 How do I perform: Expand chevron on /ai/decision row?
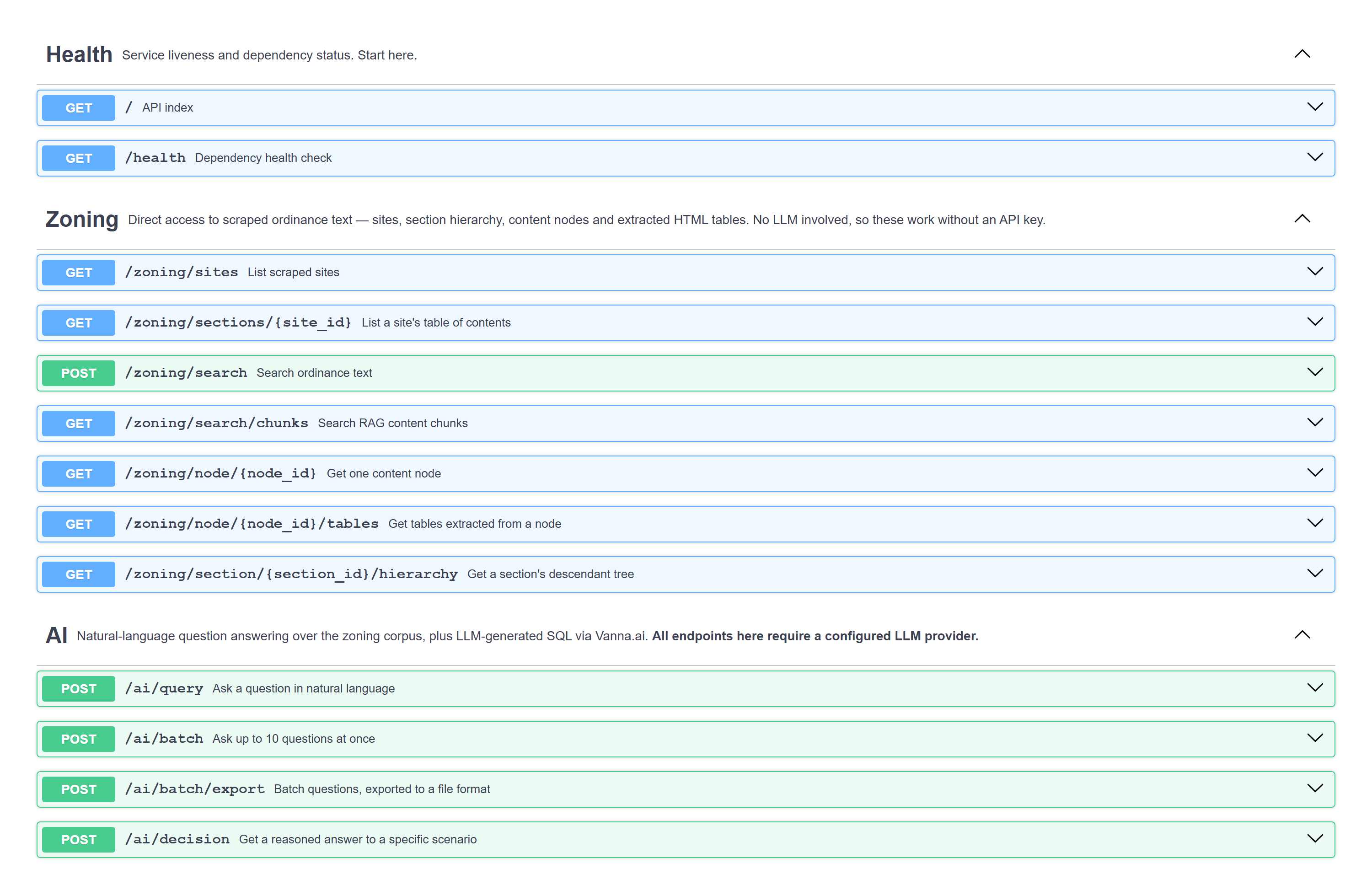pyautogui.click(x=1314, y=839)
